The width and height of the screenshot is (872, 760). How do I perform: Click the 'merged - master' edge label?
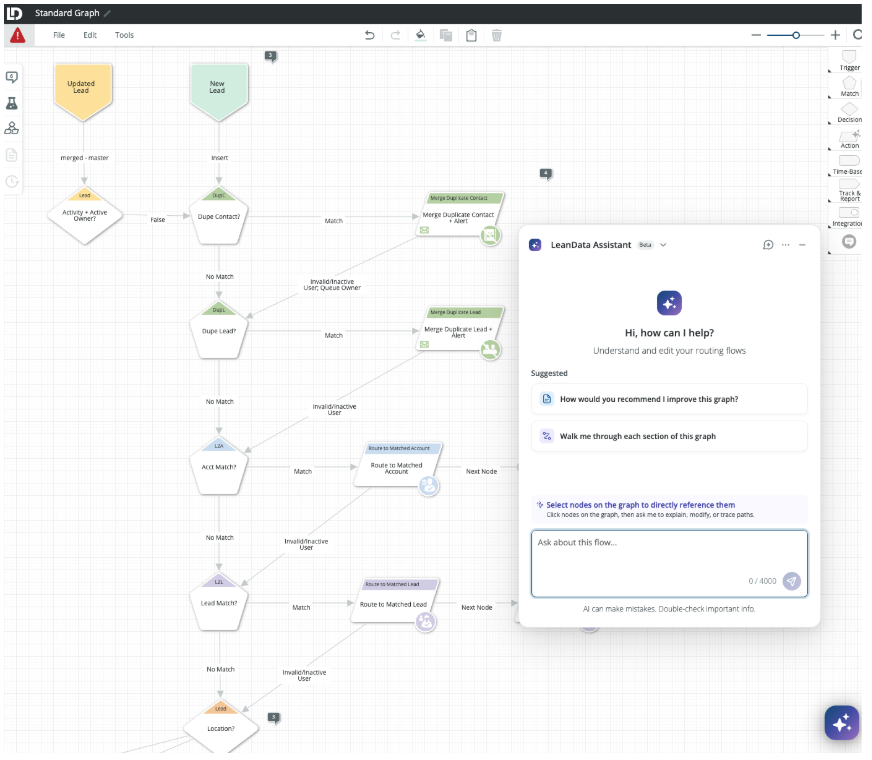85,158
